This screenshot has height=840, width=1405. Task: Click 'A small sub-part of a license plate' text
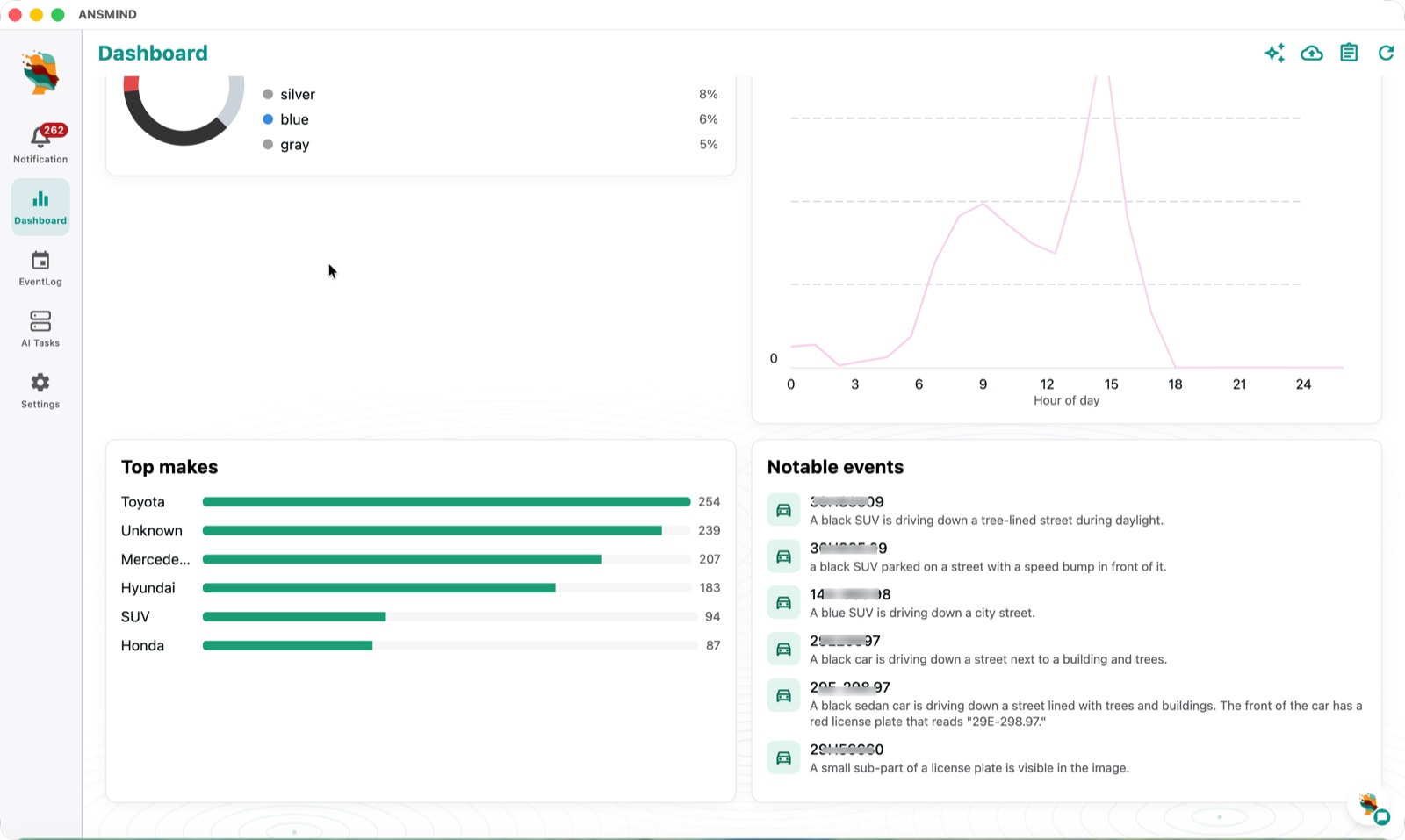[x=969, y=768]
